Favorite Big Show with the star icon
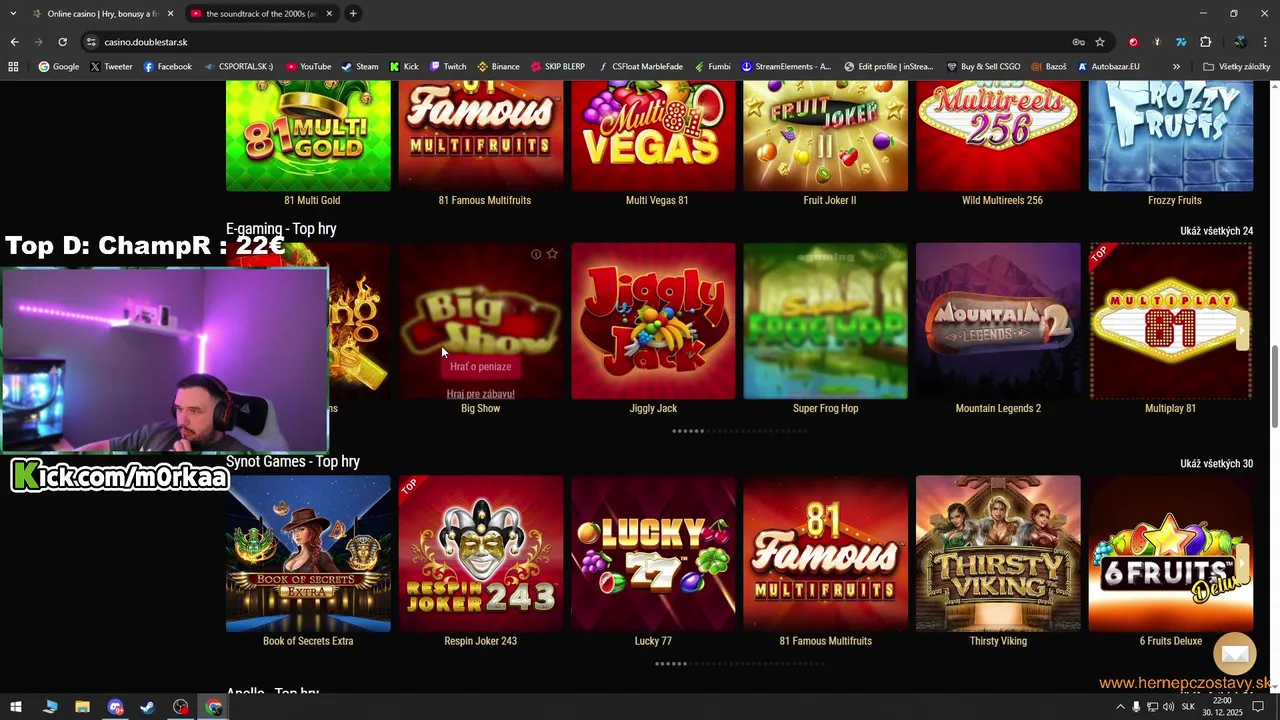1280x720 pixels. pos(552,254)
